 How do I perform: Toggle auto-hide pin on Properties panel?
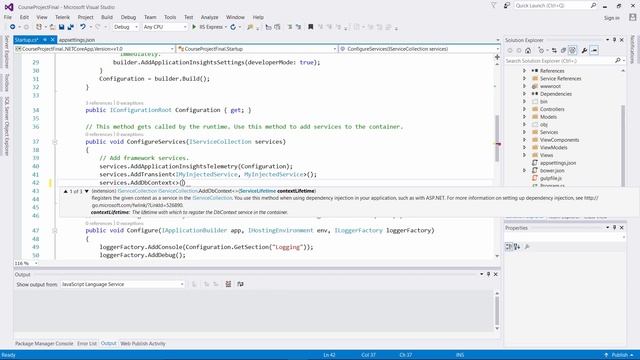click(614, 228)
